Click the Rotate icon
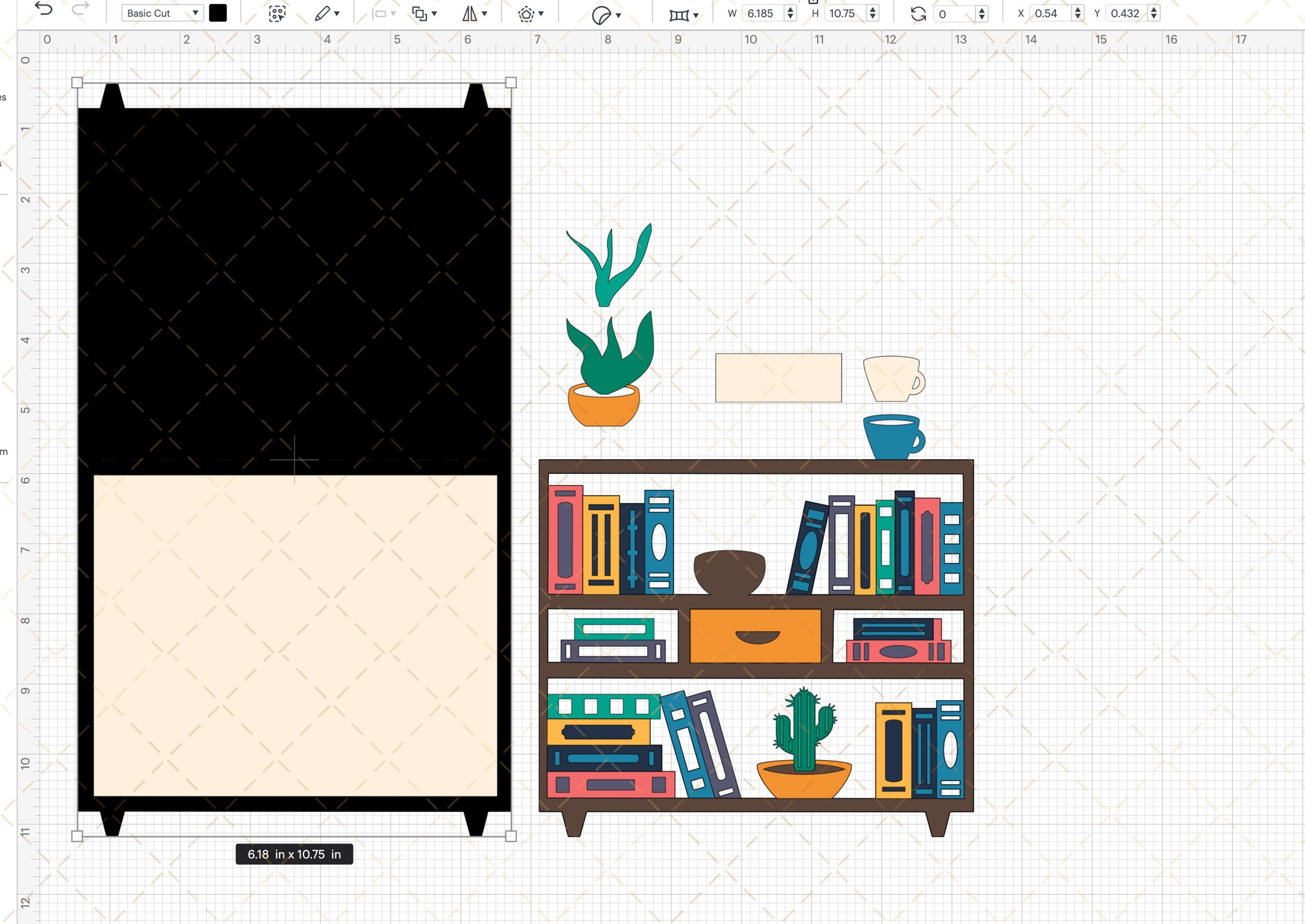1305x924 pixels. 918,13
